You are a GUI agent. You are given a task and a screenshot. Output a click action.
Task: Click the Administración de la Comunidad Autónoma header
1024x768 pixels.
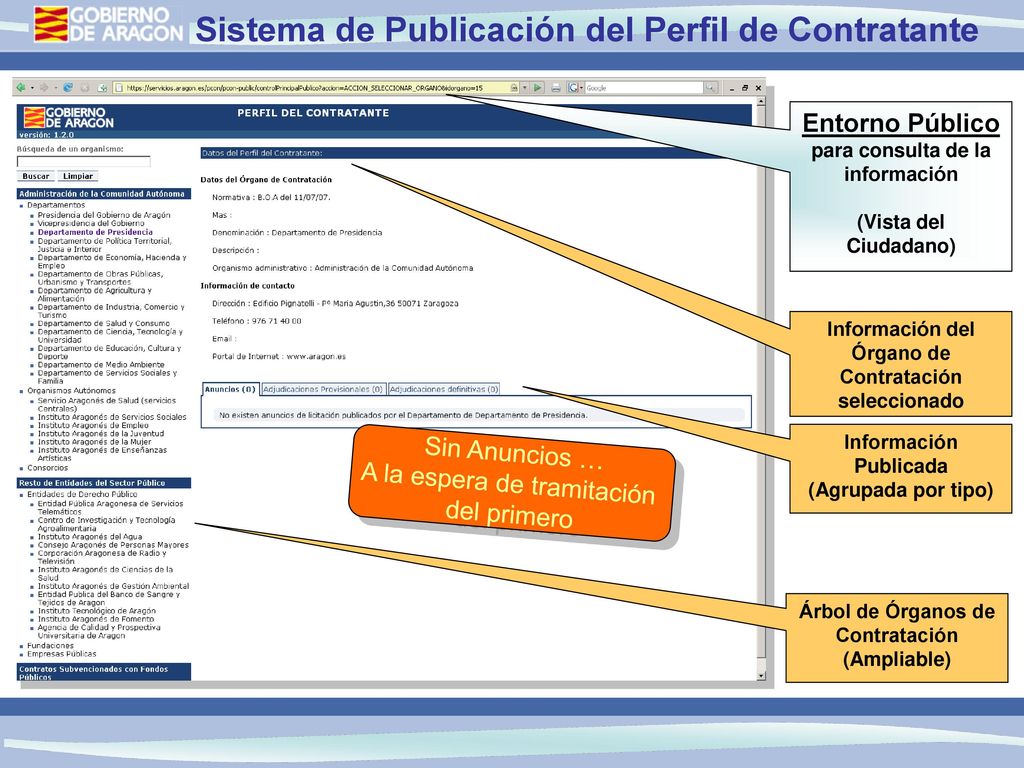(104, 194)
